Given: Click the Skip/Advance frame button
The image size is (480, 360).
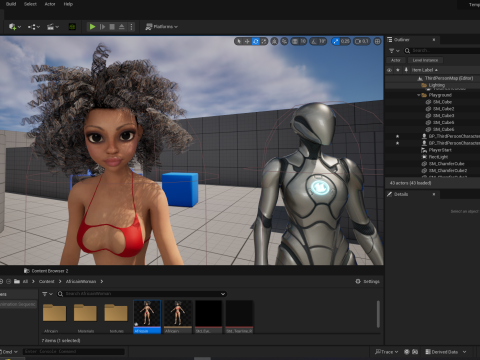Looking at the screenshot, I should [102, 27].
